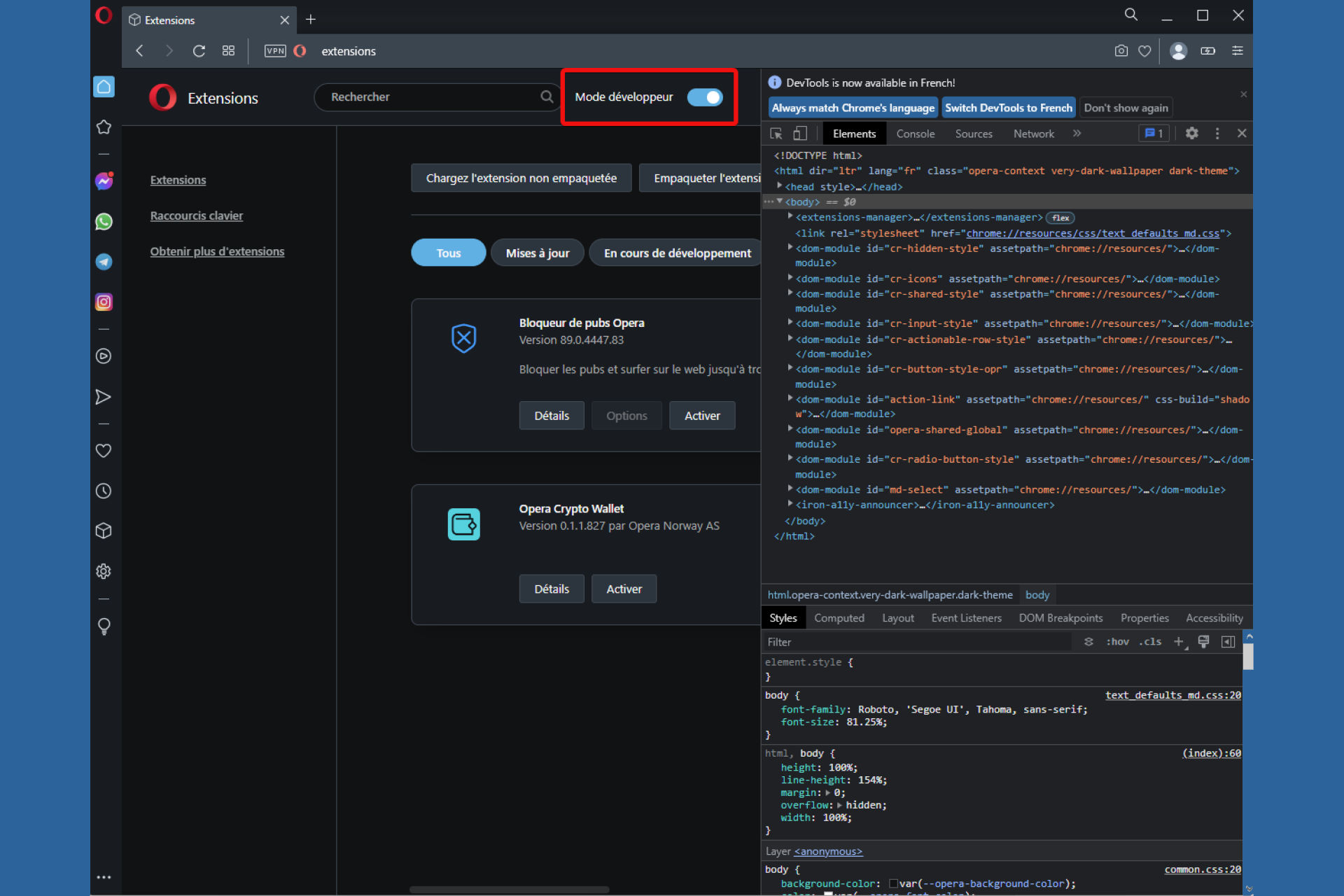Open Telegram in the sidebar
Viewport: 1344px width, 896px height.
pyautogui.click(x=104, y=262)
